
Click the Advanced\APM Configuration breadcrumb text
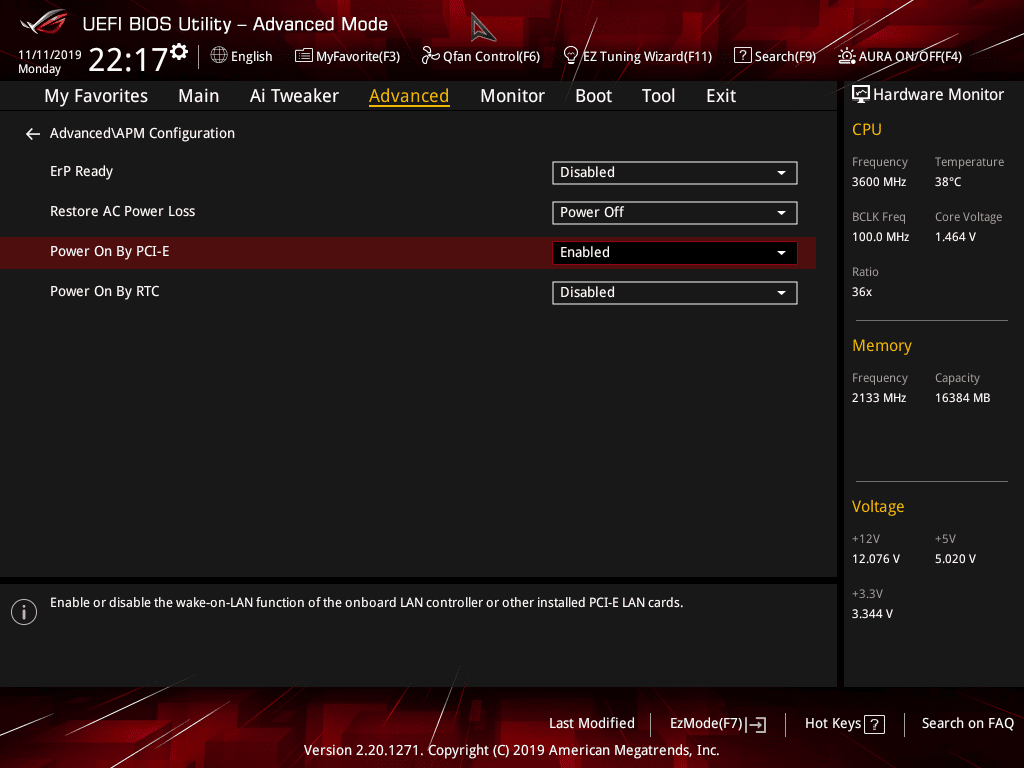[142, 133]
